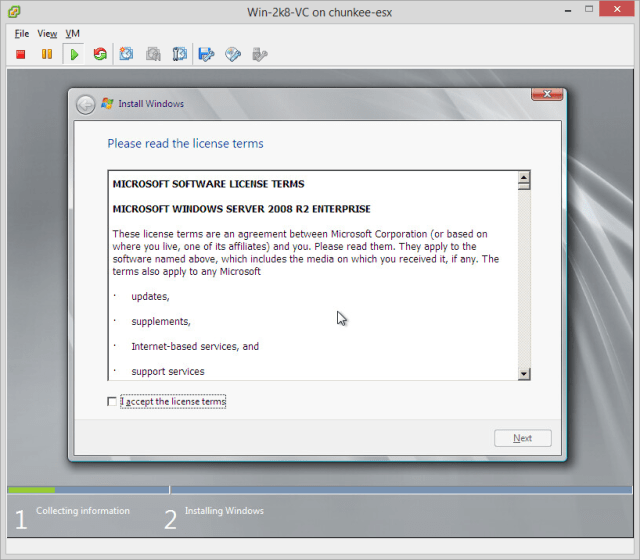Viewport: 640px width, 560px height.
Task: Click the installation progress bar
Action: click(320, 490)
